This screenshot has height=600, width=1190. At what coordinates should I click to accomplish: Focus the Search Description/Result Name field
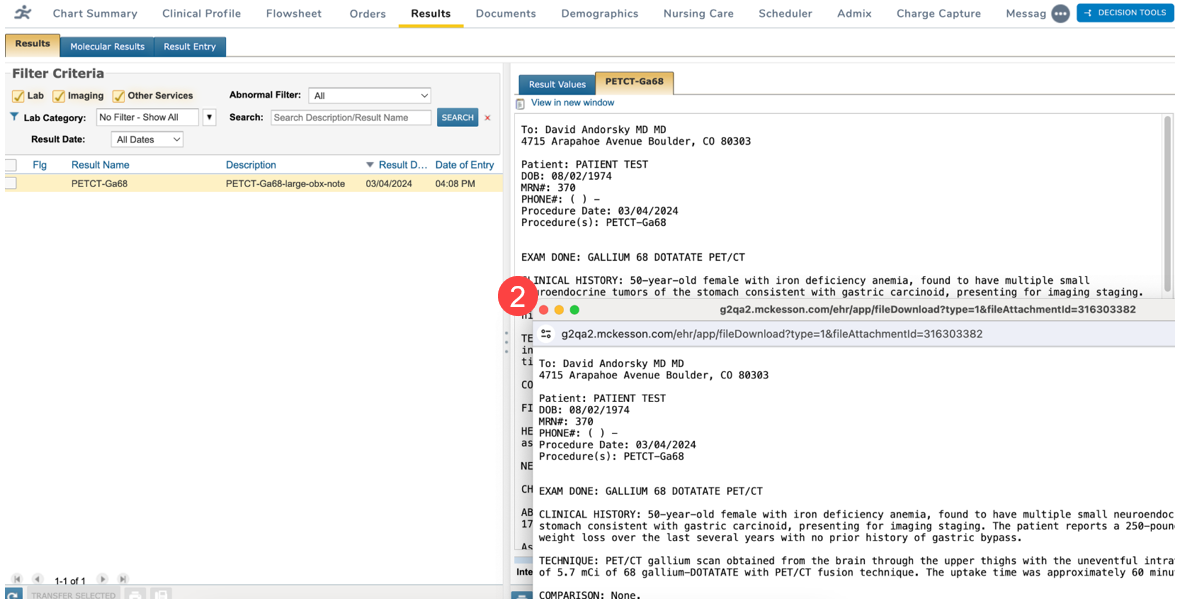coord(351,118)
